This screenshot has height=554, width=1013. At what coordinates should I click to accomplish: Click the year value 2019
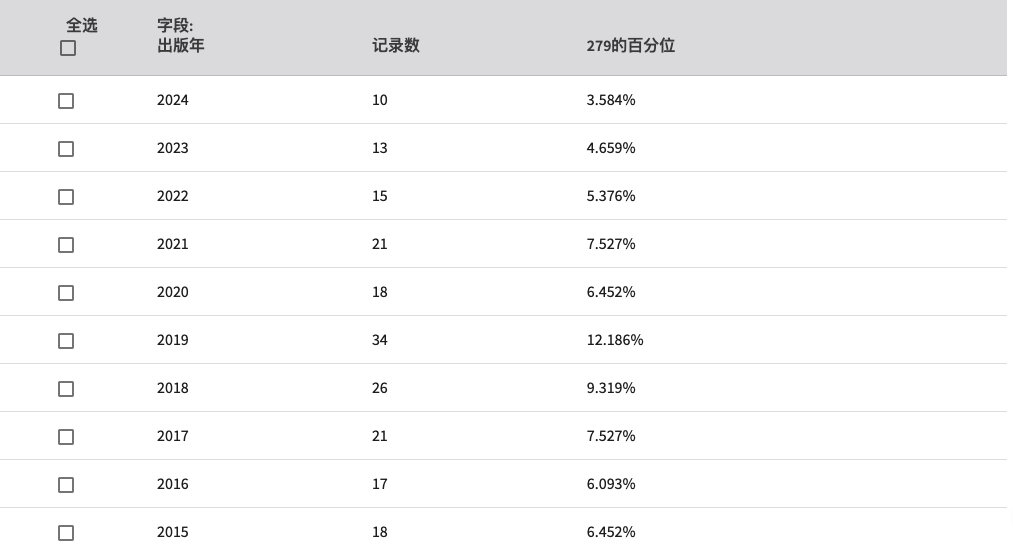pos(172,340)
